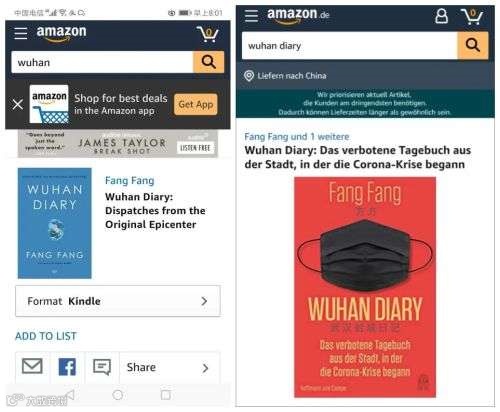Share via the text message bubble icon
The height and width of the screenshot is (412, 500).
[102, 367]
